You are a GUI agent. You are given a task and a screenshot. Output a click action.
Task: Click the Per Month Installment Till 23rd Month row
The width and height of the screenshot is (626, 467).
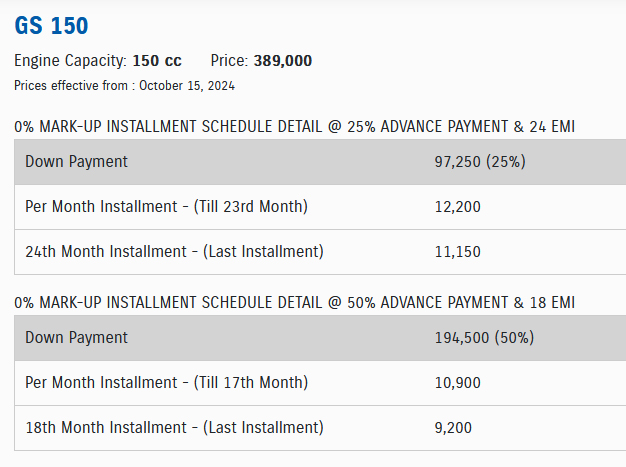click(x=320, y=207)
